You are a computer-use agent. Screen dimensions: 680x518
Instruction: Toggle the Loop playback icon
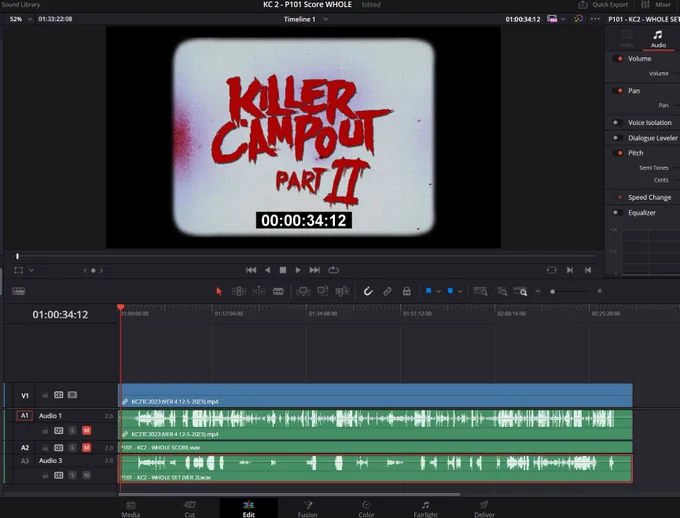[x=333, y=270]
